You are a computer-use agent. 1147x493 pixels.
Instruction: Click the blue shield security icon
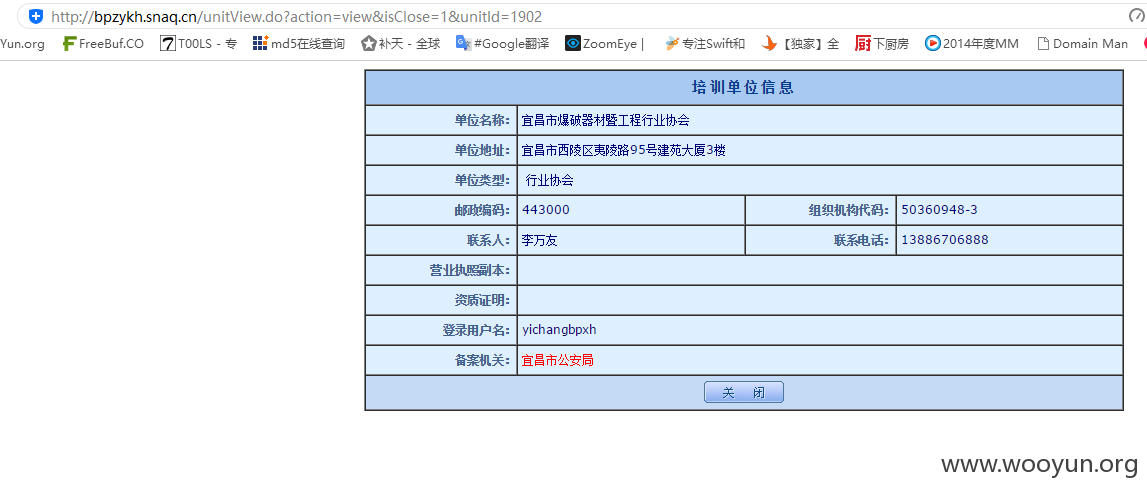(x=35, y=15)
